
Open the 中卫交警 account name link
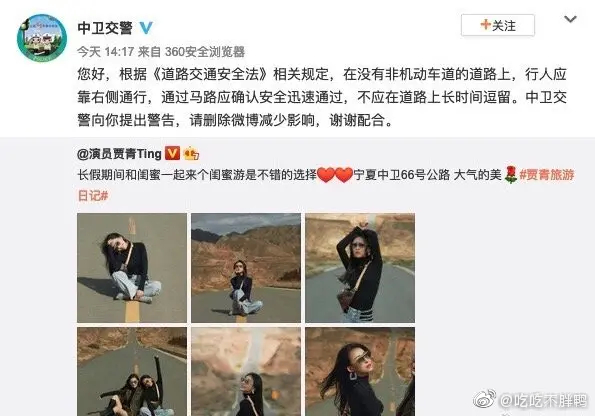[x=105, y=28]
